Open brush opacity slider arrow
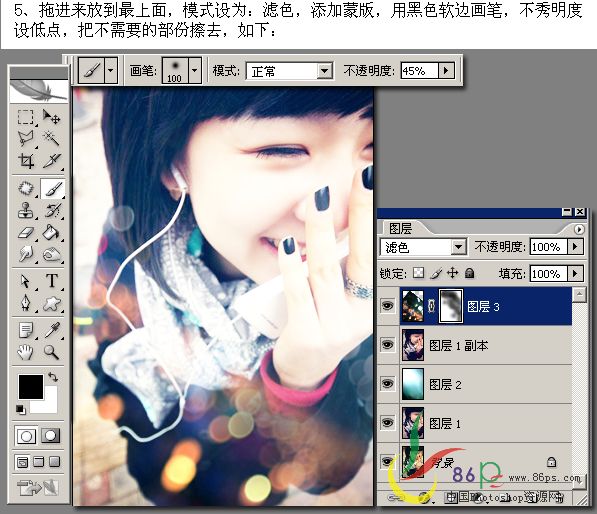Viewport: 597px width, 514px height. point(447,71)
